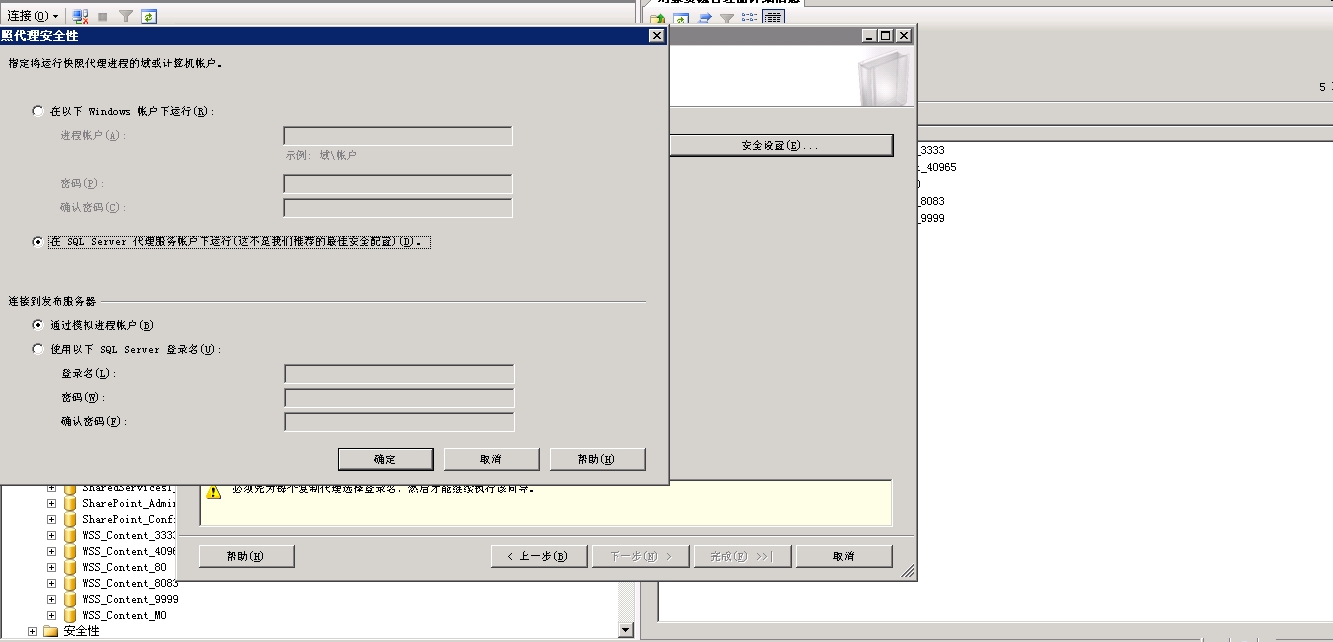
Task: Click the refresh icon in Object Explorer toolbar
Action: coord(149,16)
